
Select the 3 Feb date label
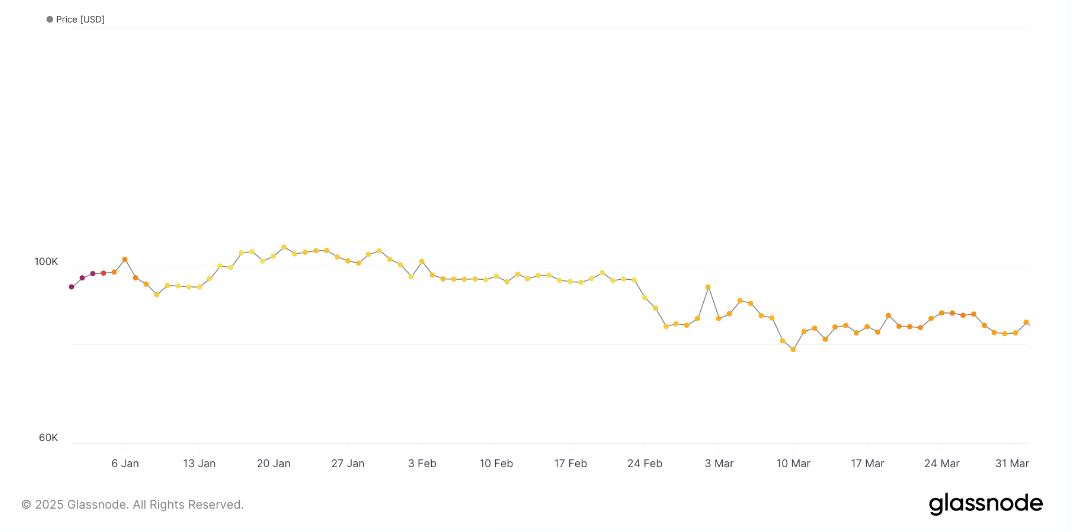(x=422, y=463)
